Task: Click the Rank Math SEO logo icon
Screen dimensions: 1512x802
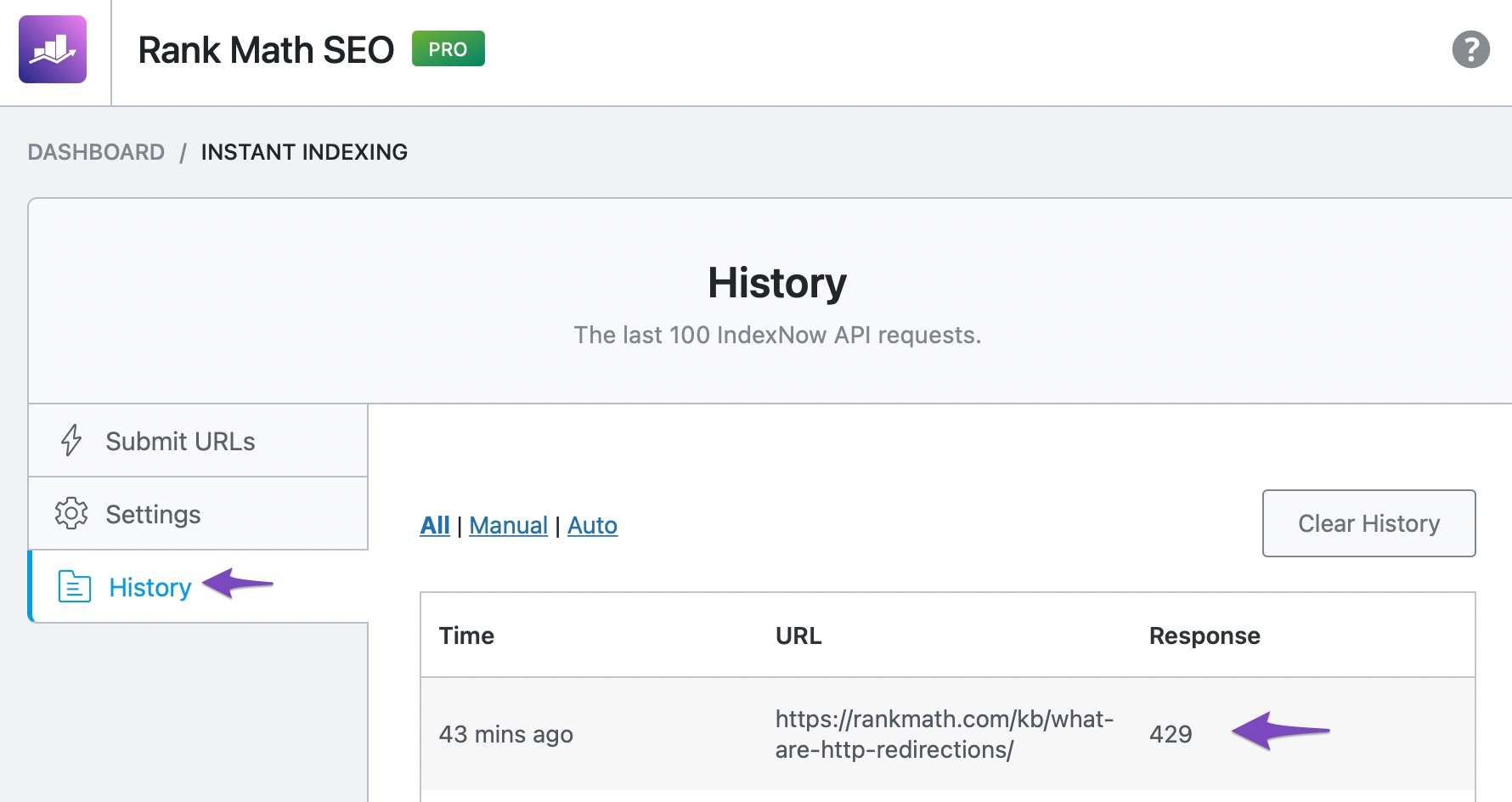Action: [54, 51]
